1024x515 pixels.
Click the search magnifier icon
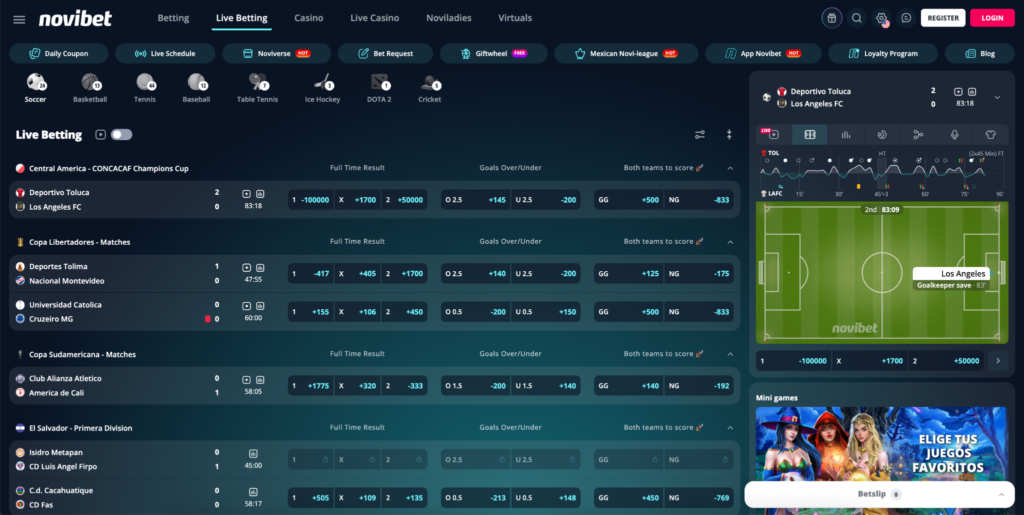(x=856, y=18)
